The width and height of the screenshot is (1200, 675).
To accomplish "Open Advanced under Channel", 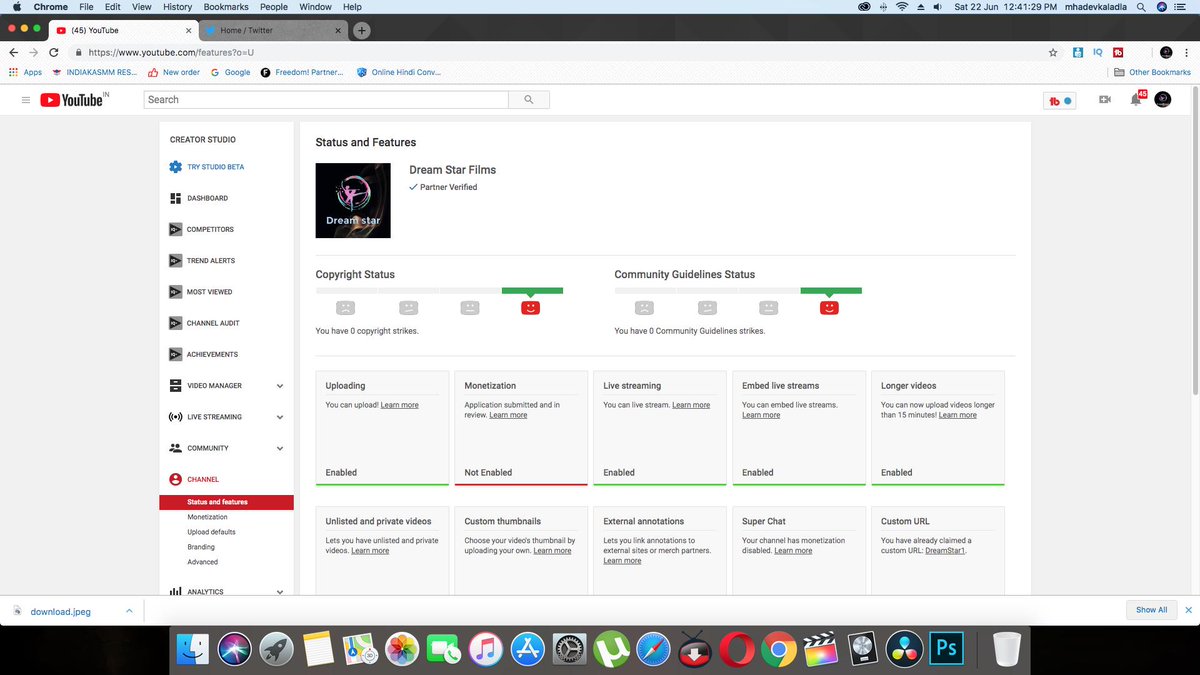I will coord(202,562).
